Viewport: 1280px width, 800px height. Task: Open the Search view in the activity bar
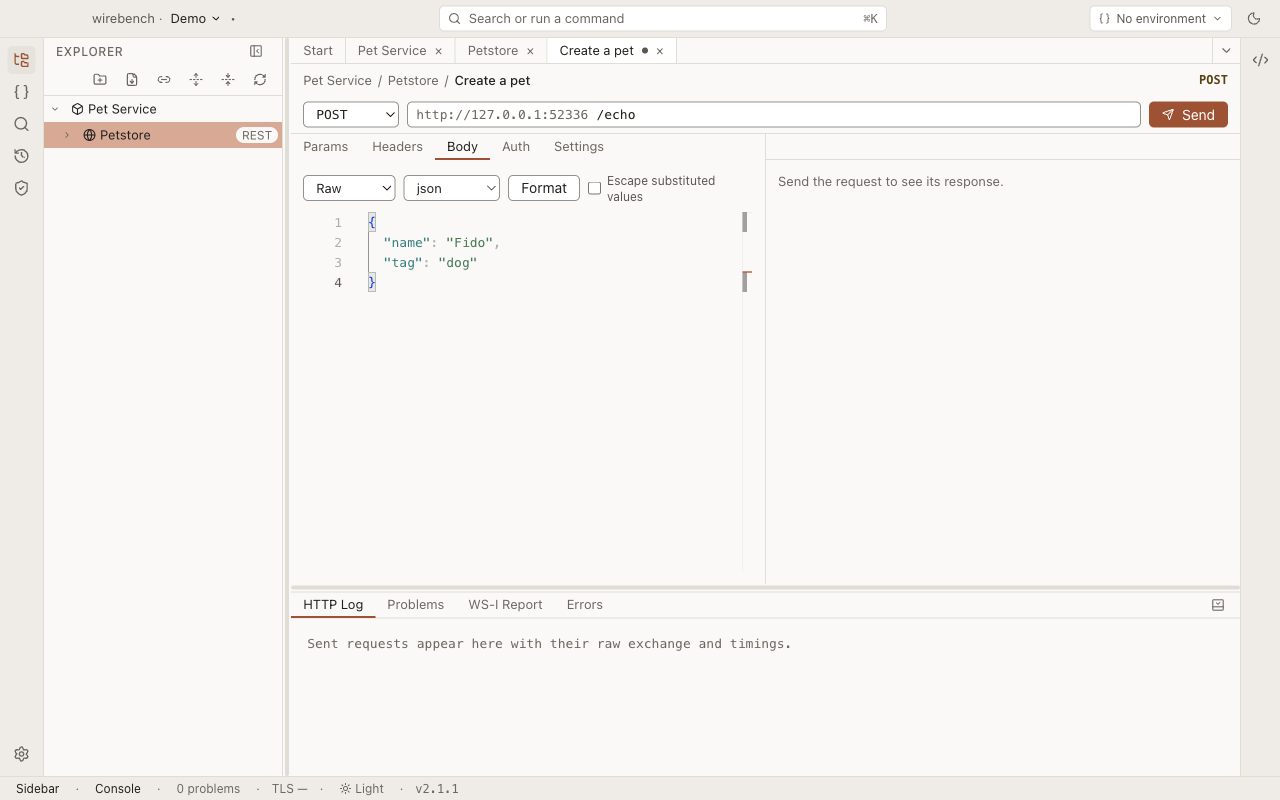(x=21, y=124)
